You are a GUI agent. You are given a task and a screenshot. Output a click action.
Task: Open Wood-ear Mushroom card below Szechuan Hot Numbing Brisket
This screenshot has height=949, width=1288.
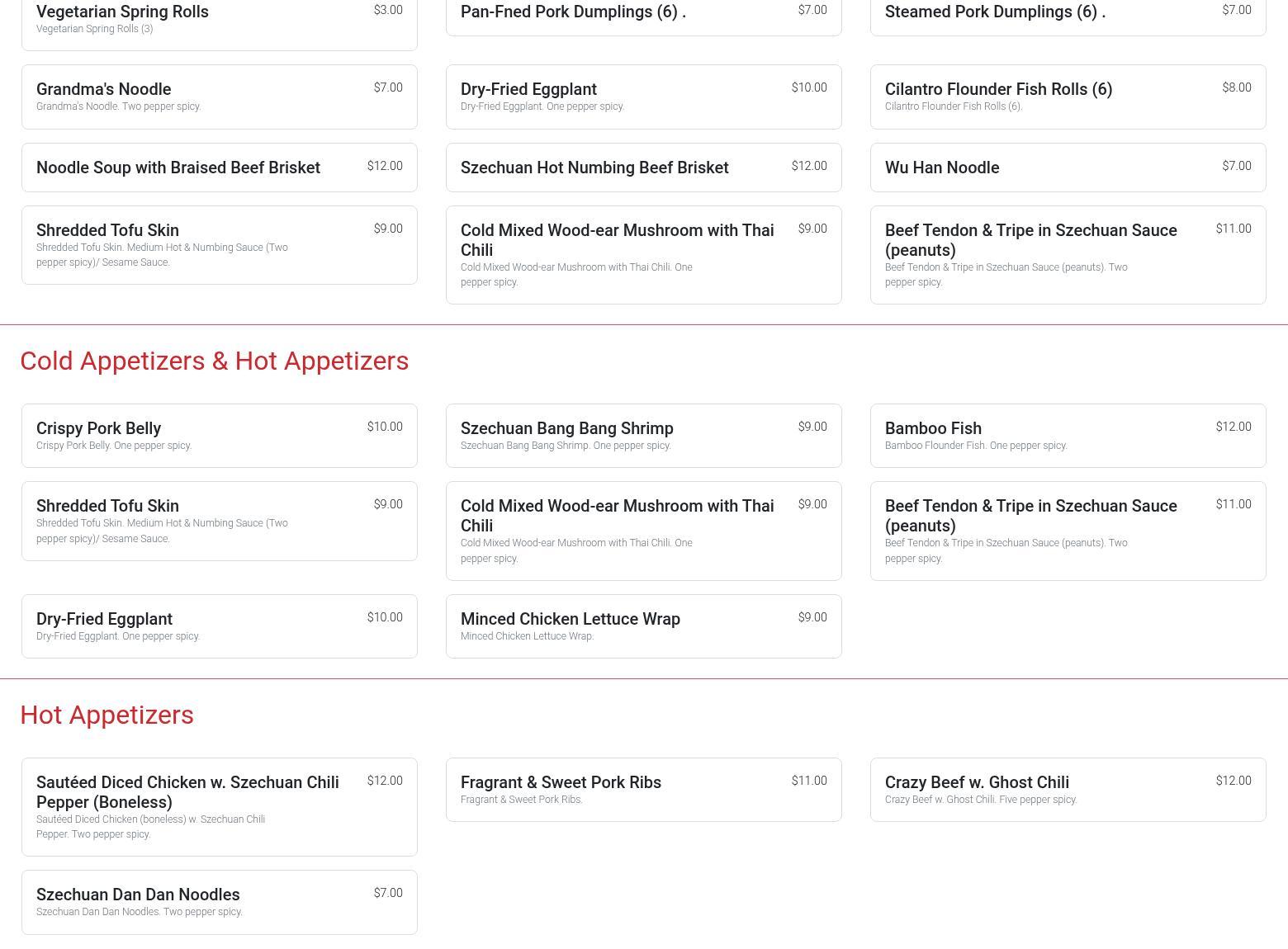(x=643, y=255)
